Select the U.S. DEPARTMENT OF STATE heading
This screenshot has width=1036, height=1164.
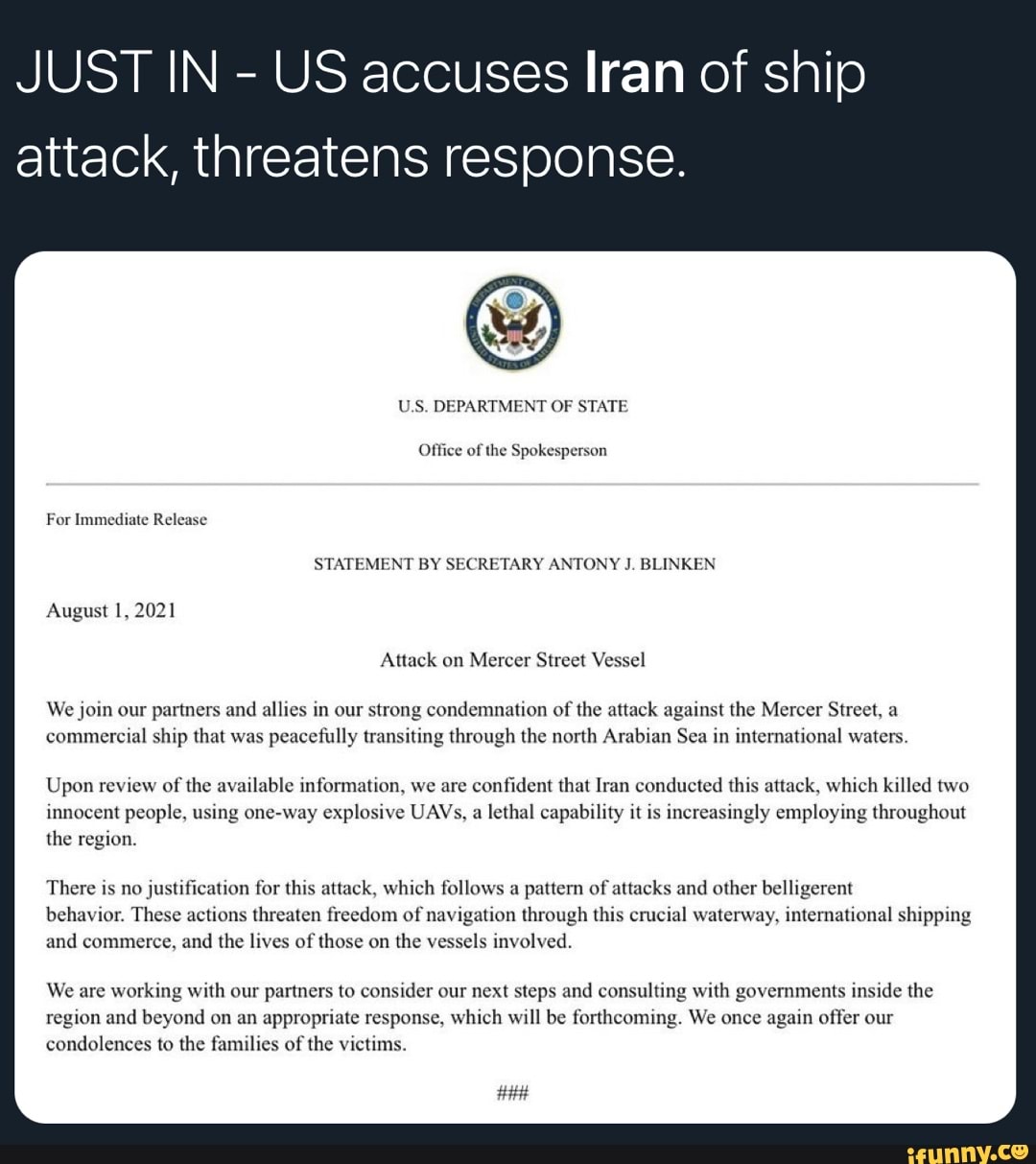pyautogui.click(x=513, y=407)
